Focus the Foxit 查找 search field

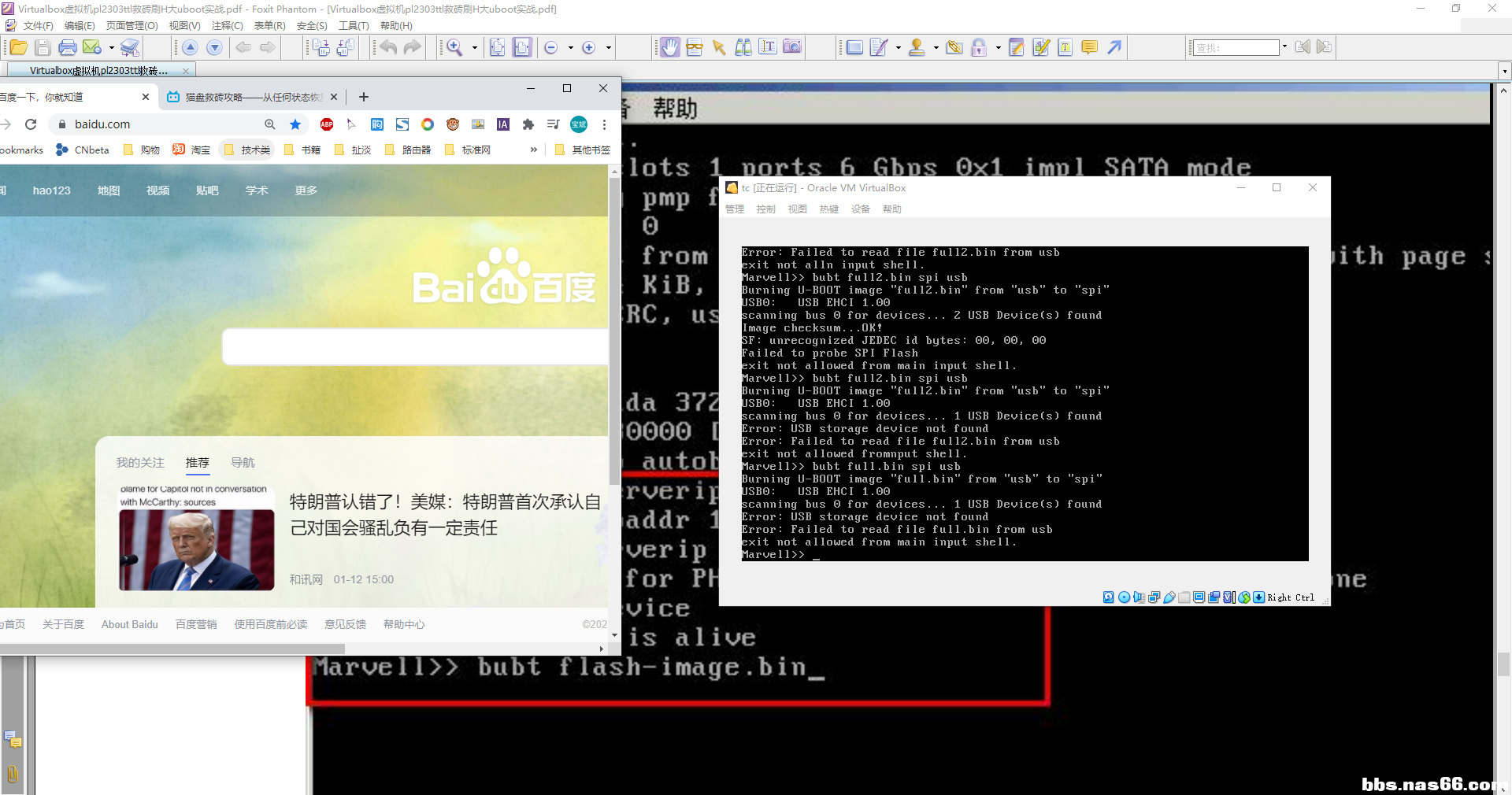pyautogui.click(x=1235, y=47)
